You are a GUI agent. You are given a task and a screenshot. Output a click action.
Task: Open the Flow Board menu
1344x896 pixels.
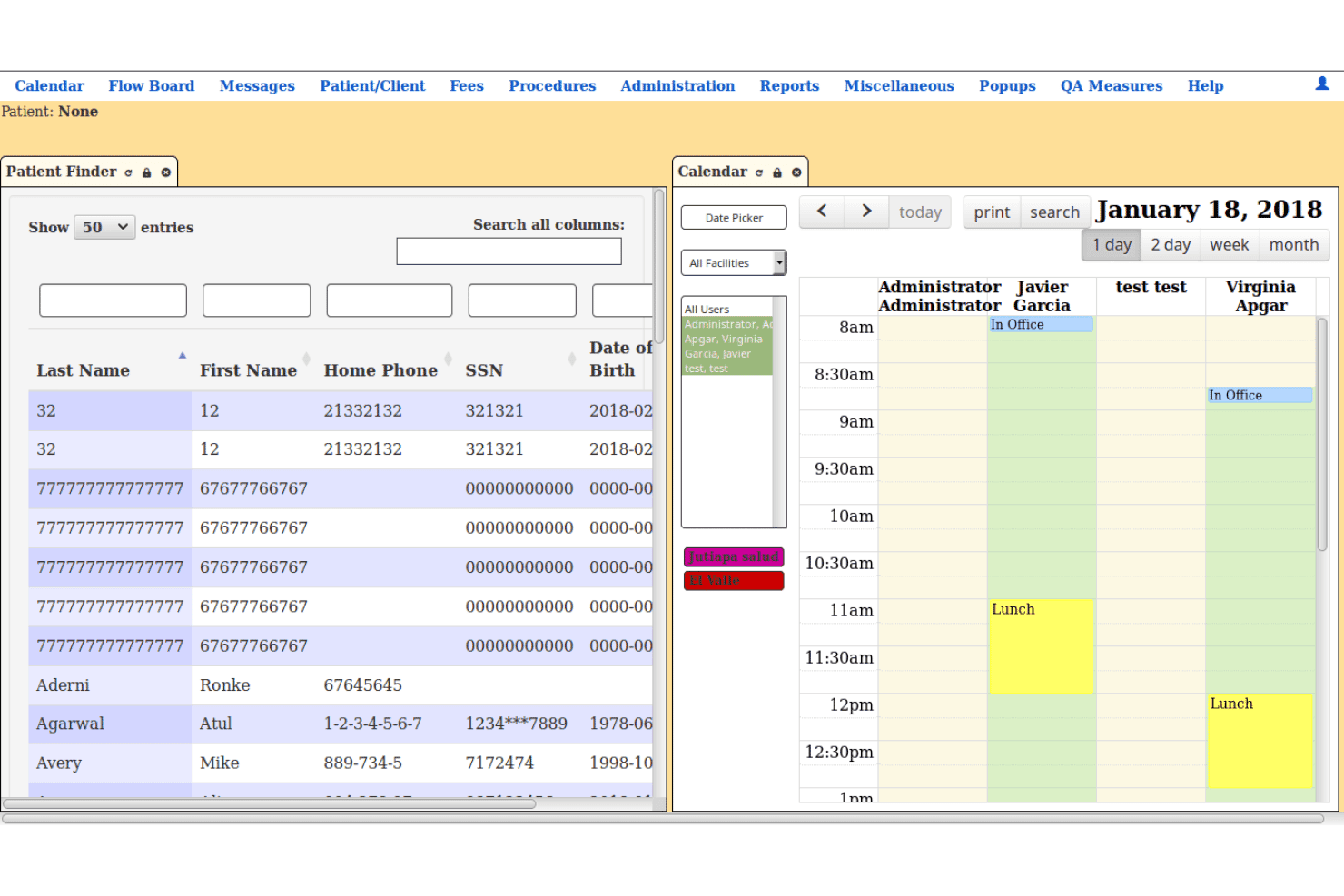click(x=151, y=85)
